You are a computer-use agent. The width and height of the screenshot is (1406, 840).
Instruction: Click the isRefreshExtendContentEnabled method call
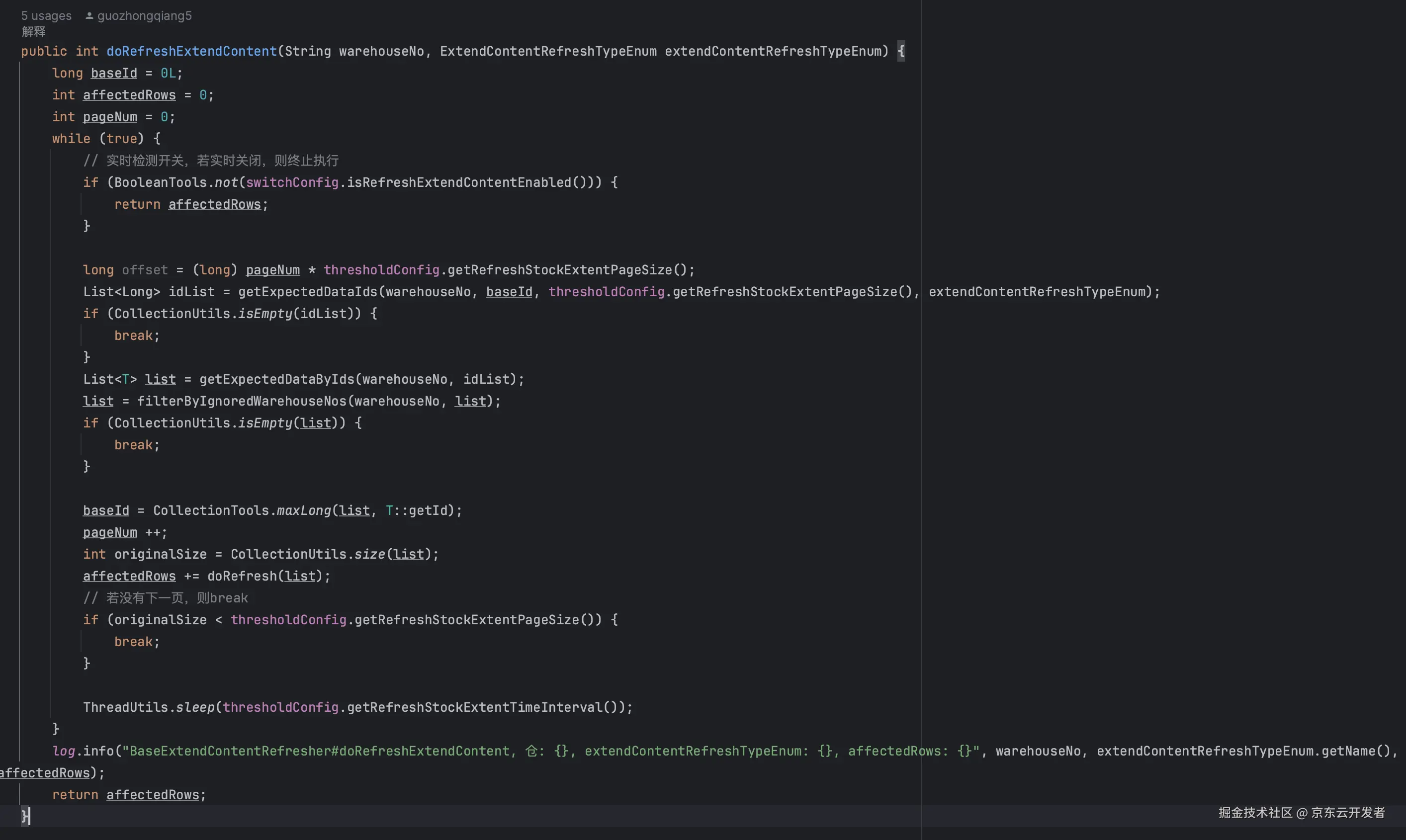[458, 183]
